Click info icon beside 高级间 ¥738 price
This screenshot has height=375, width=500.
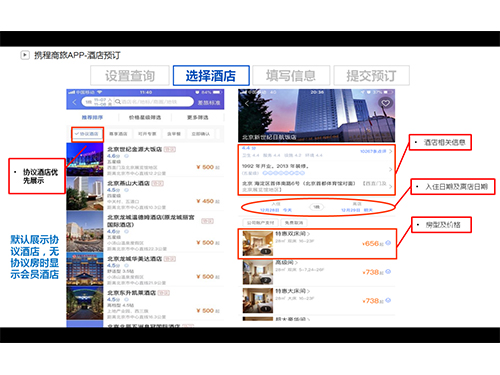pos(388,272)
